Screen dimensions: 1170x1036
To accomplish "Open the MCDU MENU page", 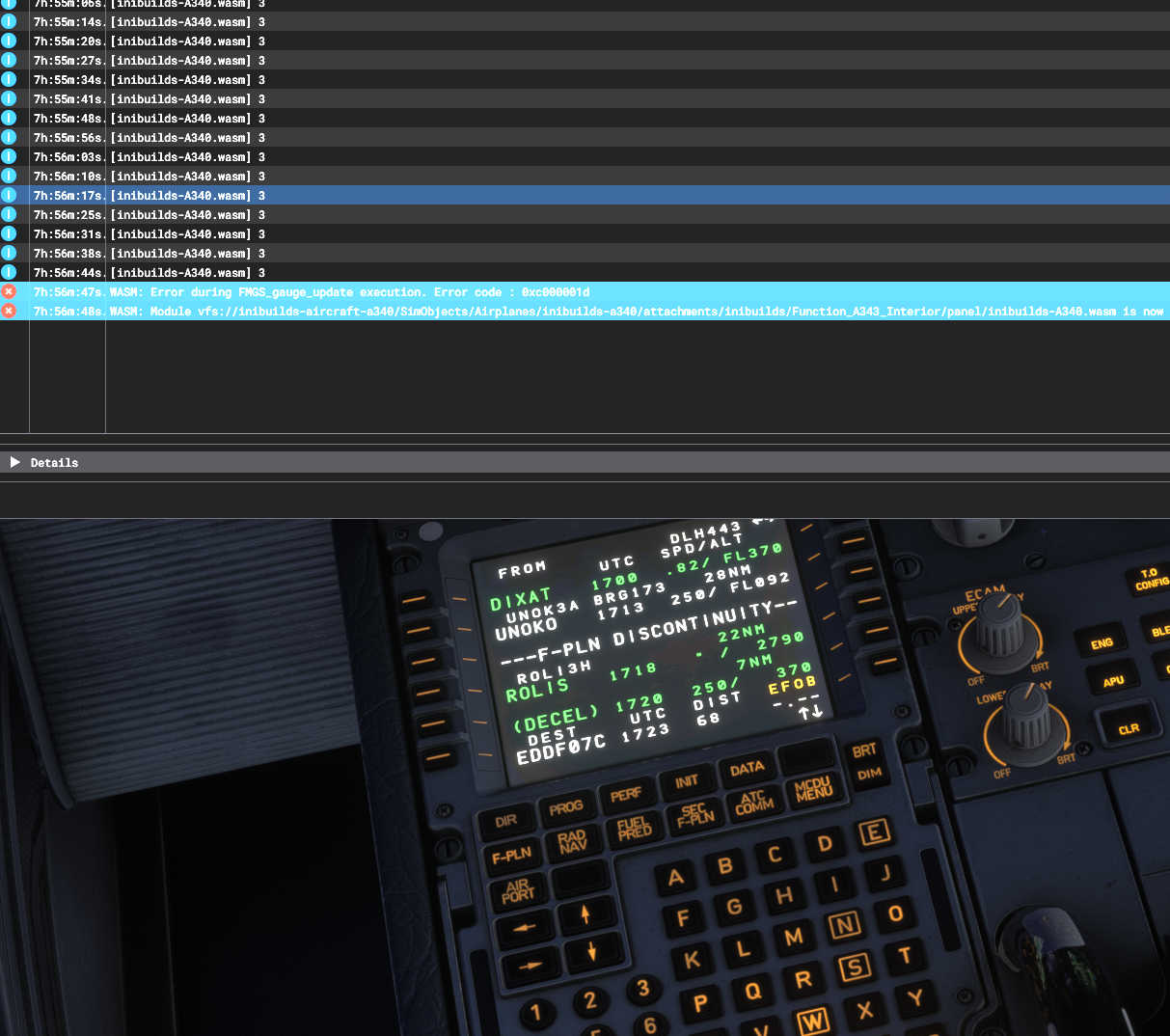I will (812, 789).
